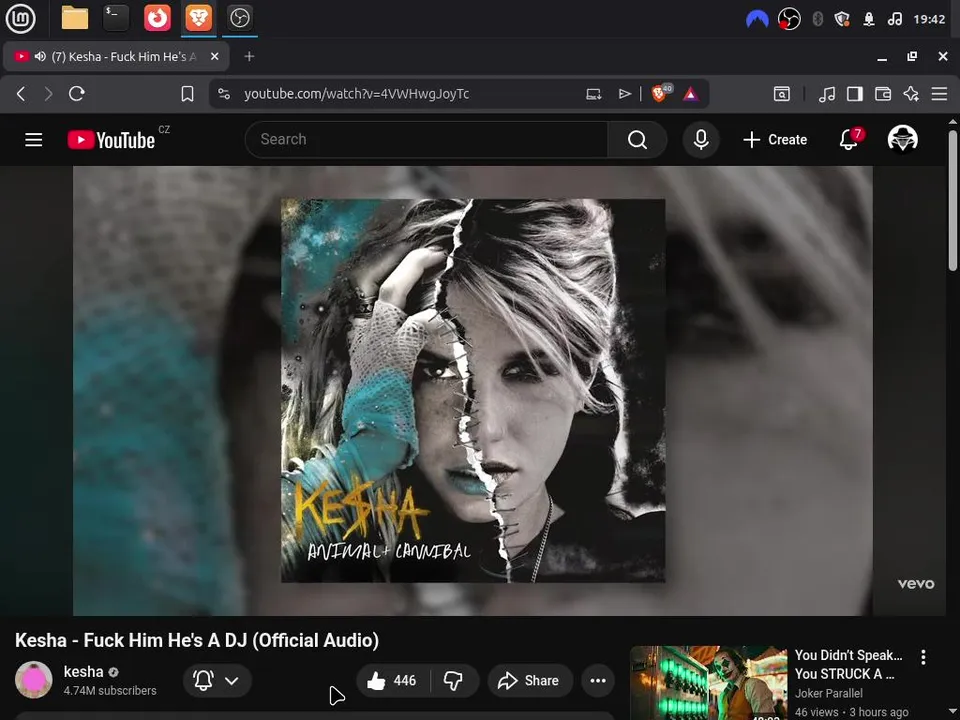Open Joker Parallel channel name
This screenshot has height=720, width=960.
point(828,693)
